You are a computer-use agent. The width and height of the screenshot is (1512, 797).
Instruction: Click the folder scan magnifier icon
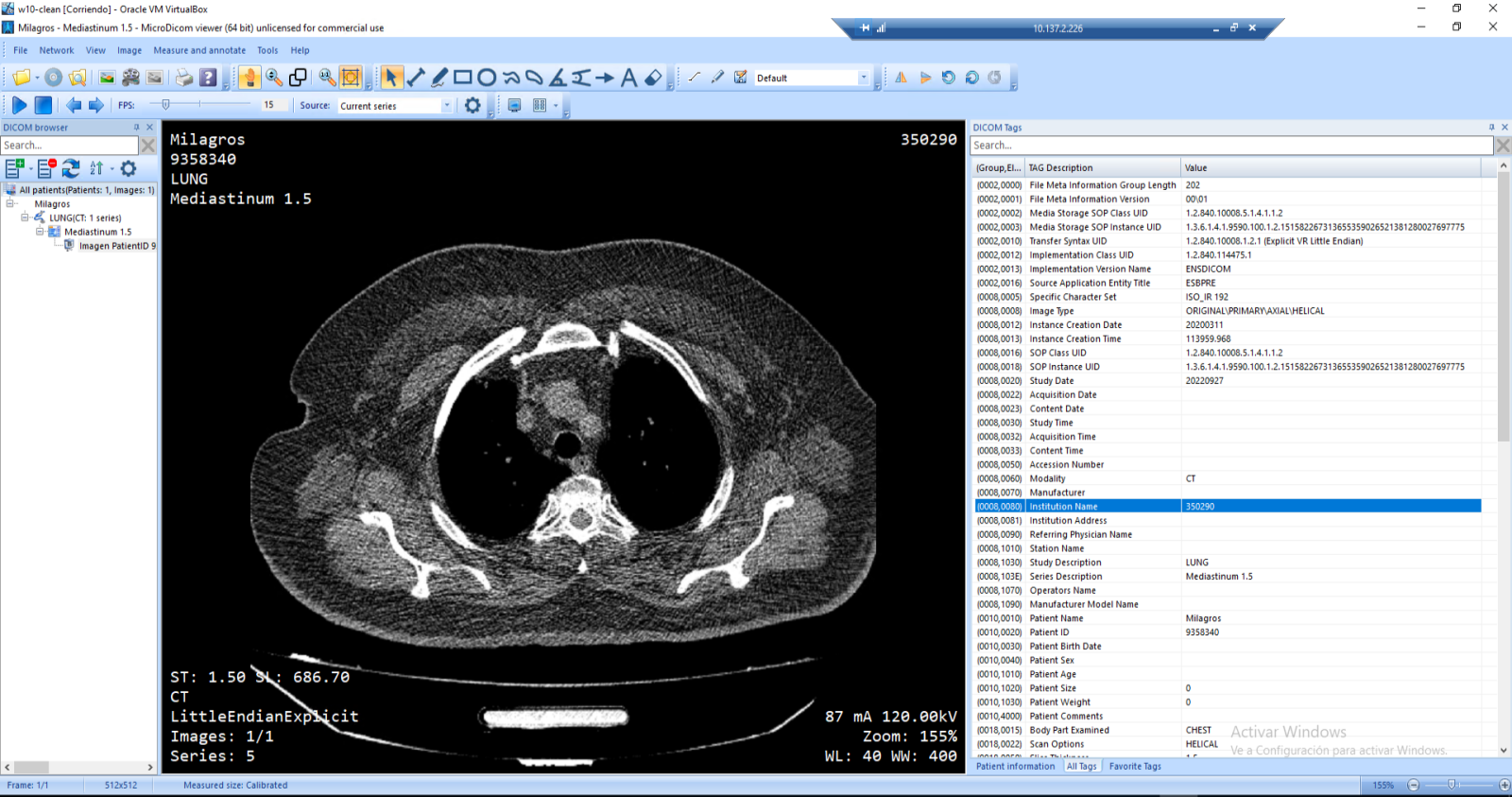pos(77,78)
